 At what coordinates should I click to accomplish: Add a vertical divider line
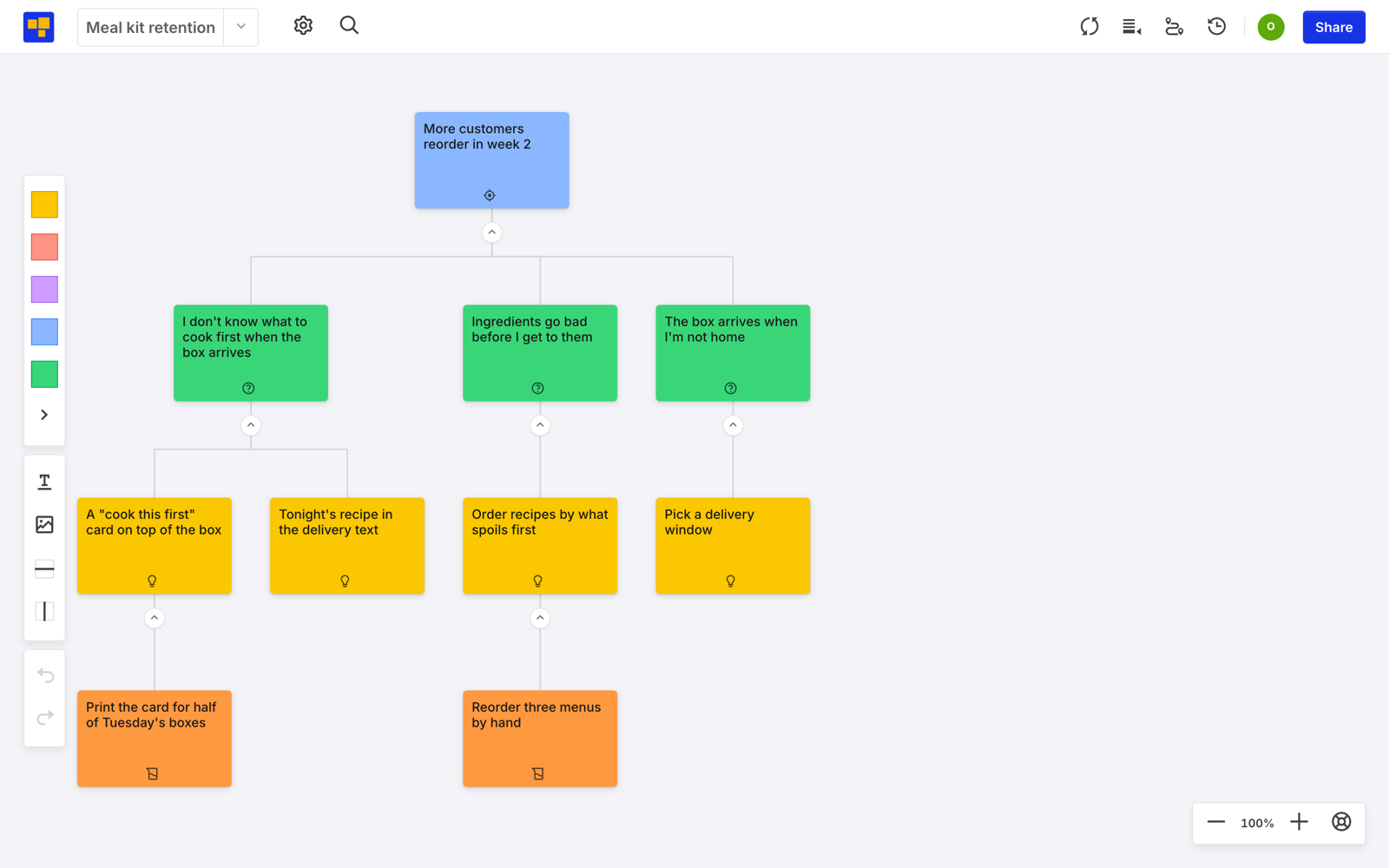(44, 612)
